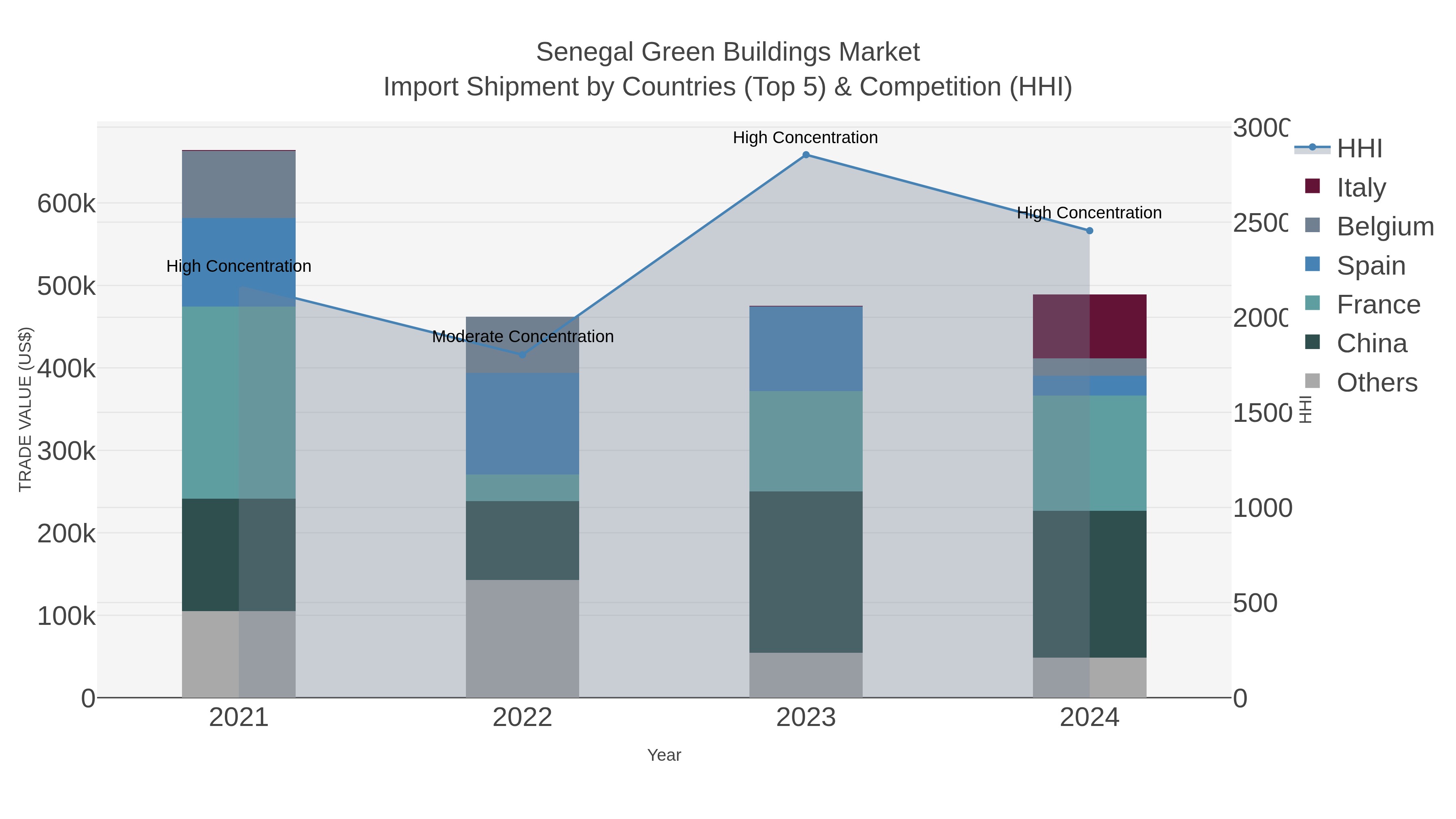Select the Others segment of the 2021 bar
The width and height of the screenshot is (1456, 819).
(239, 654)
